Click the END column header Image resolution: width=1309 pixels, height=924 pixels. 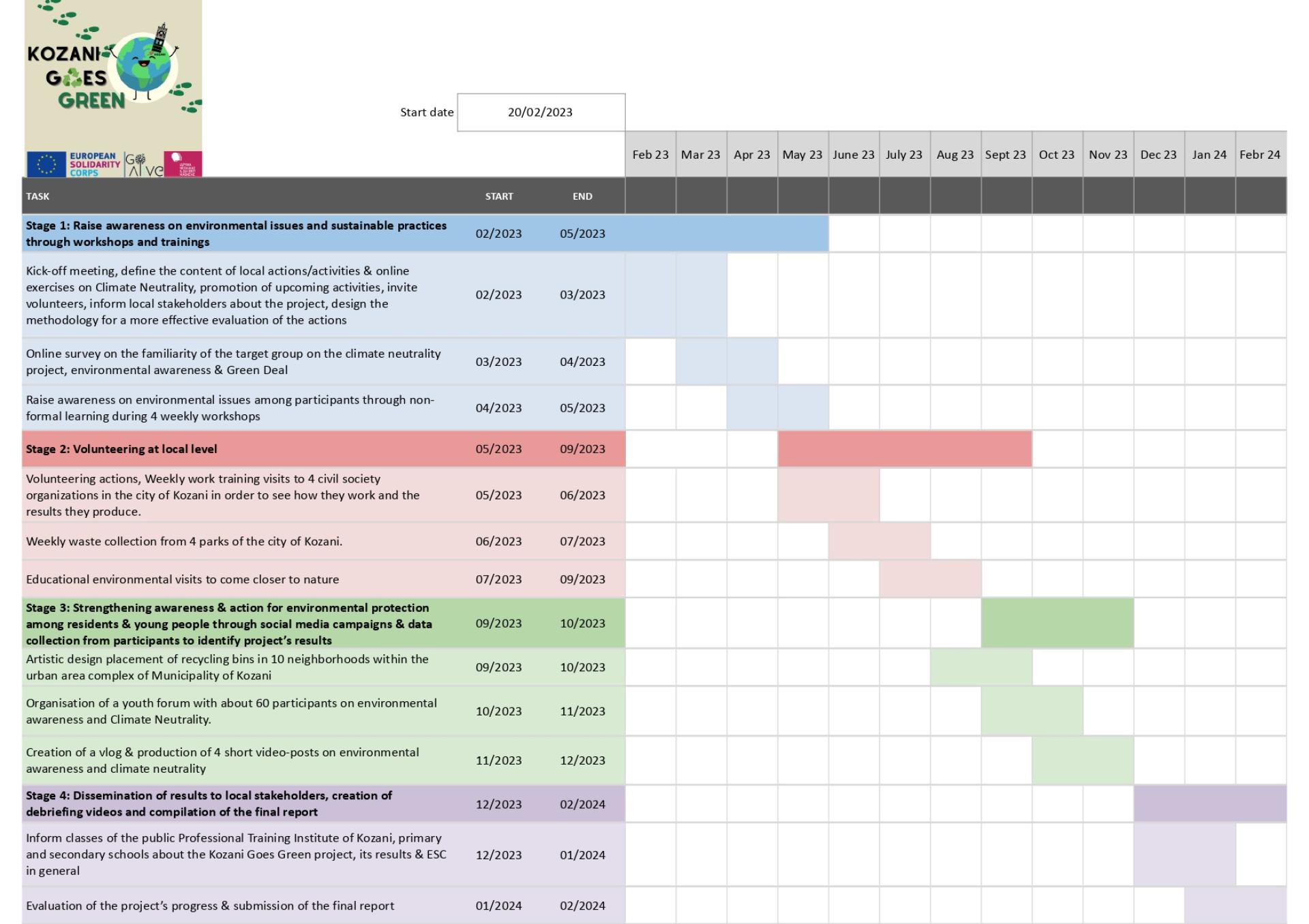pos(582,196)
